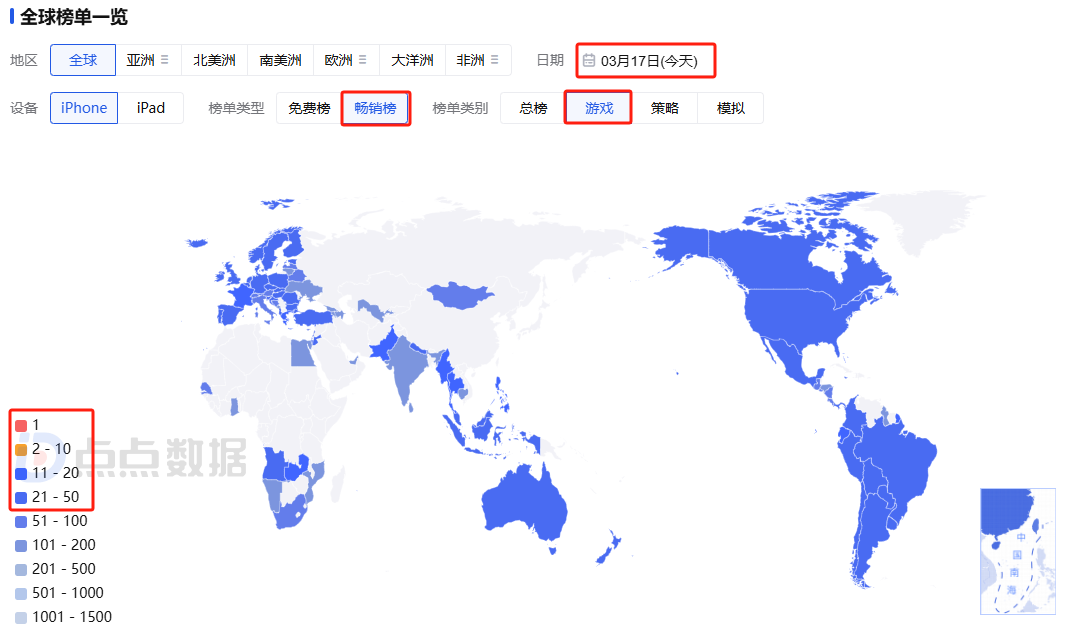This screenshot has height=633, width=1075.
Task: Select the 全球 region filter
Action: click(x=83, y=60)
